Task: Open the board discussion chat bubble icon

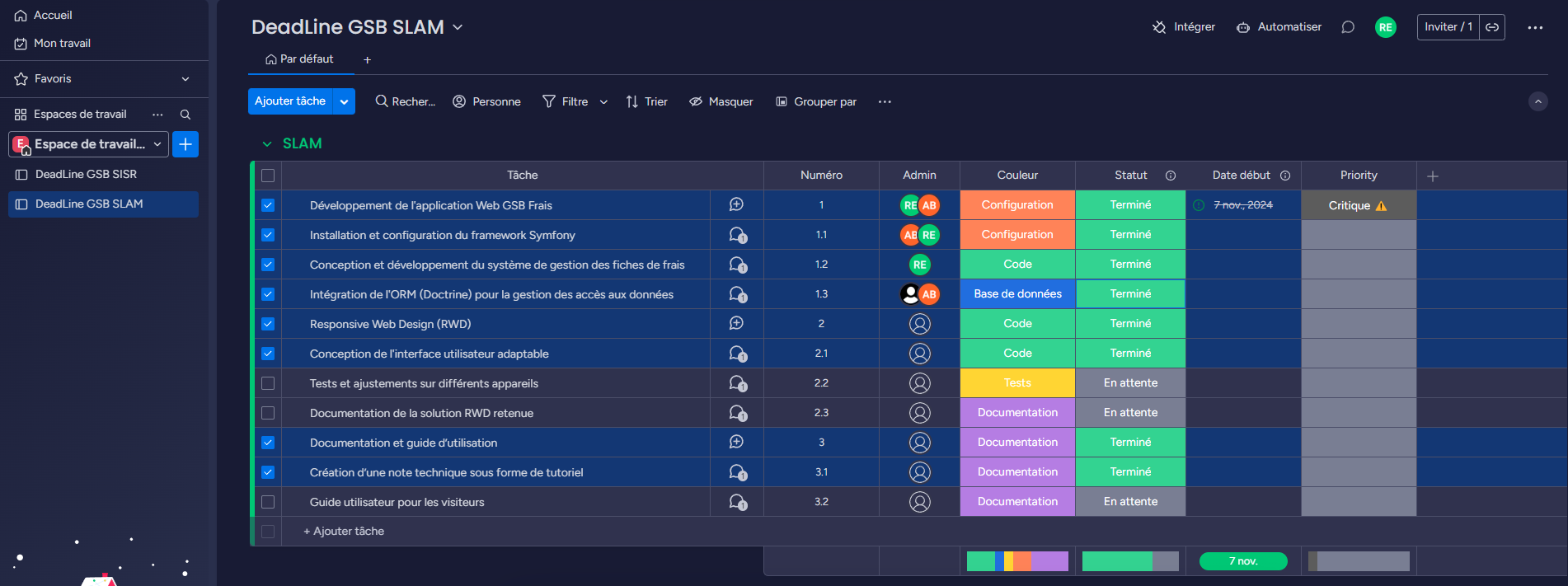Action: pyautogui.click(x=1348, y=27)
